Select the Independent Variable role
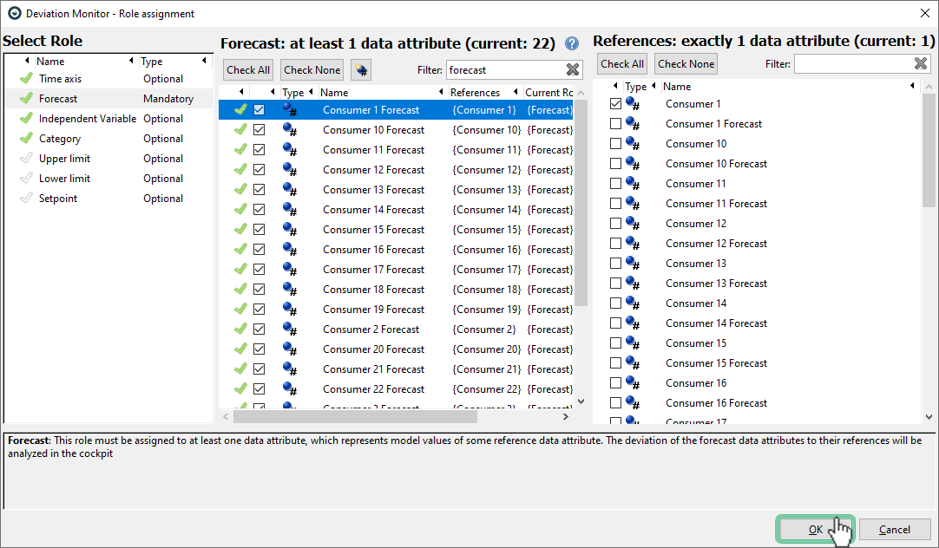Screen dimensions: 939x548 point(109,119)
